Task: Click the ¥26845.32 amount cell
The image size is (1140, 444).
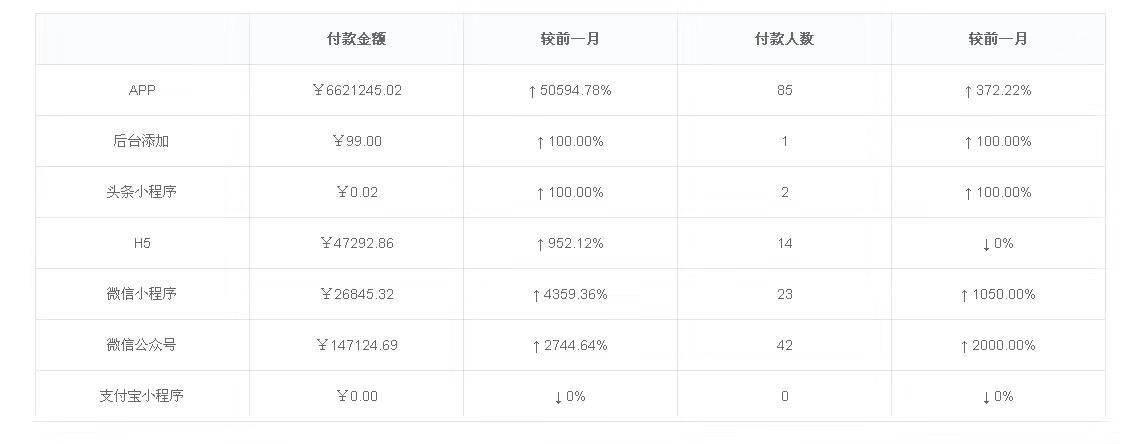Action: (356, 294)
